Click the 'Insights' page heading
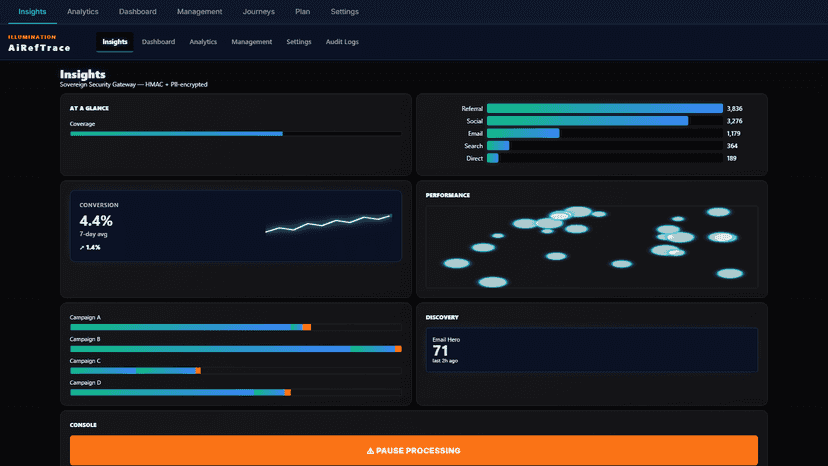 (82, 74)
